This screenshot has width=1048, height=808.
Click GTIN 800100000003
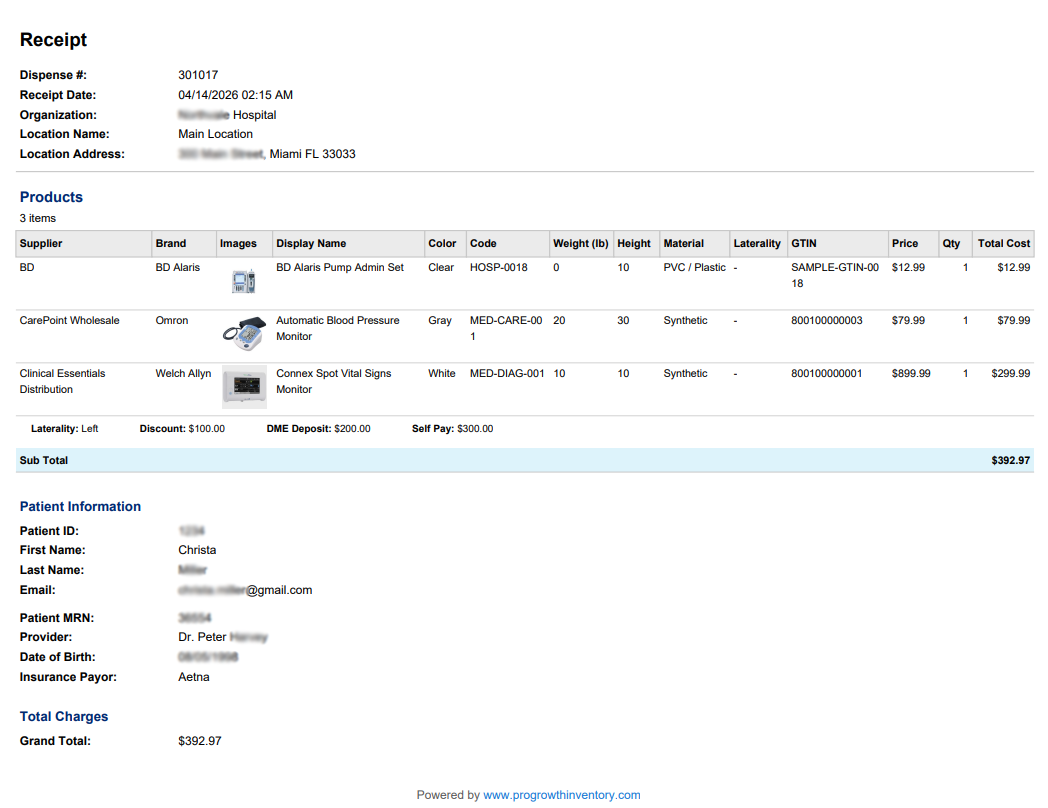coord(827,320)
